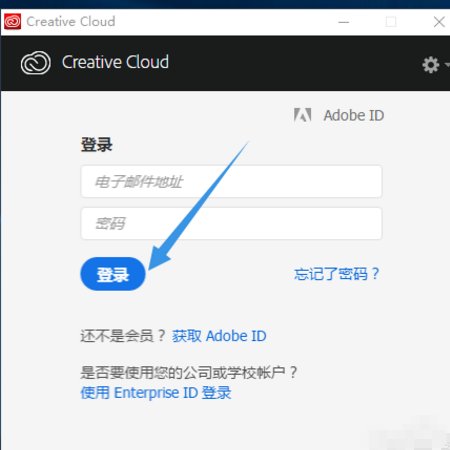Open the 忘记了密码？ link
The width and height of the screenshot is (450, 450).
pos(337,274)
